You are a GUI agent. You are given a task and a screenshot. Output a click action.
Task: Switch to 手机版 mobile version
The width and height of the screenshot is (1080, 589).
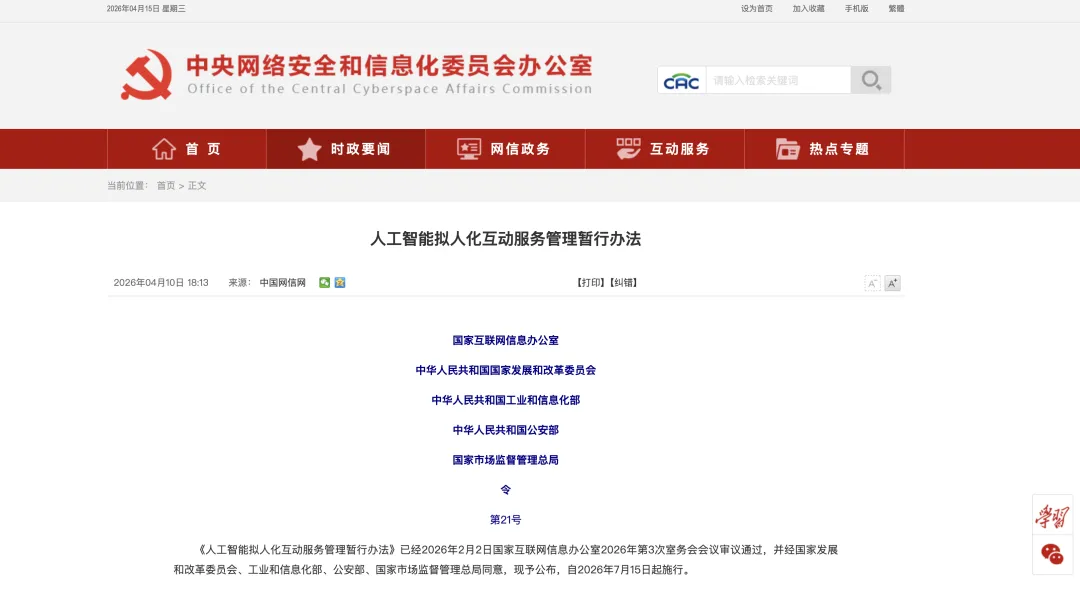856,9
